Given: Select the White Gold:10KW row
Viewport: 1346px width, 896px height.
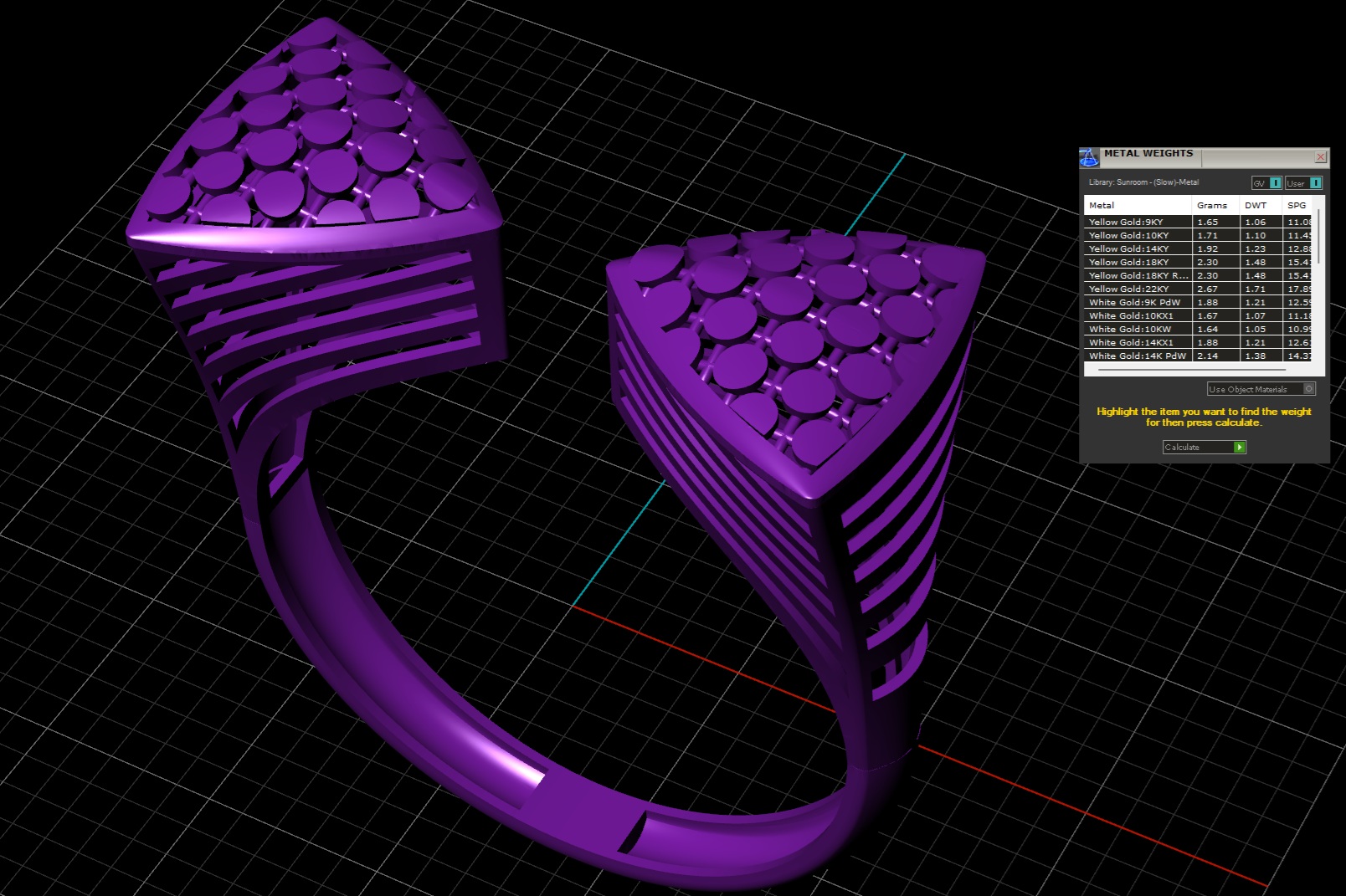Looking at the screenshot, I should coord(1137,330).
